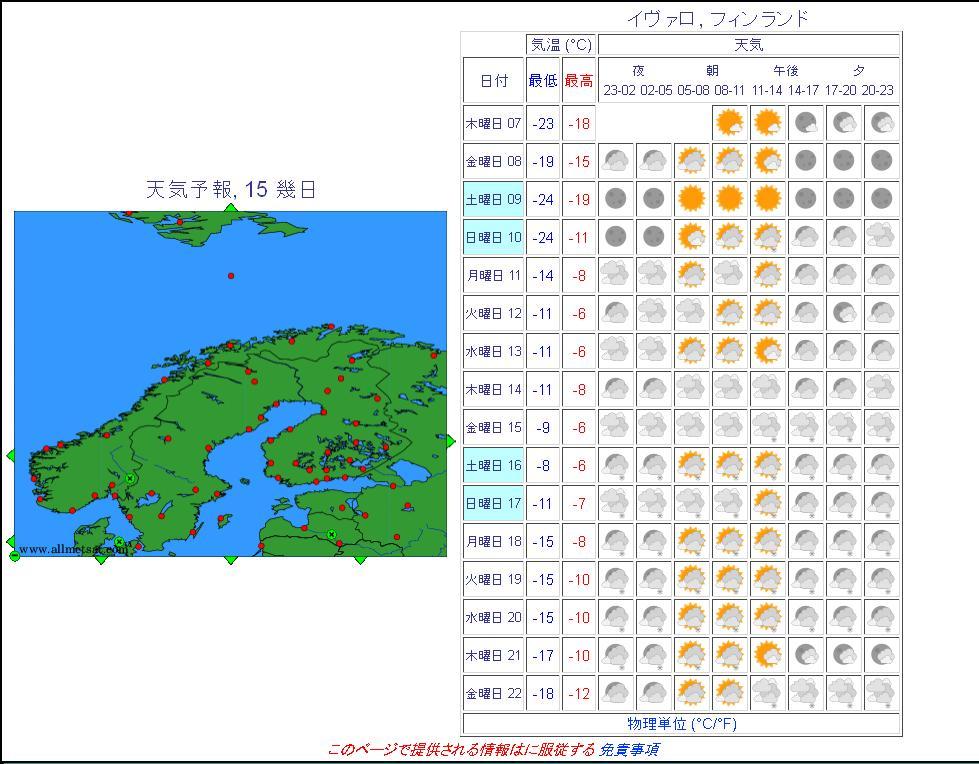The width and height of the screenshot is (979, 764).
Task: Click sunny icon for 土曜日 09 at 08-11
Action: click(x=730, y=199)
